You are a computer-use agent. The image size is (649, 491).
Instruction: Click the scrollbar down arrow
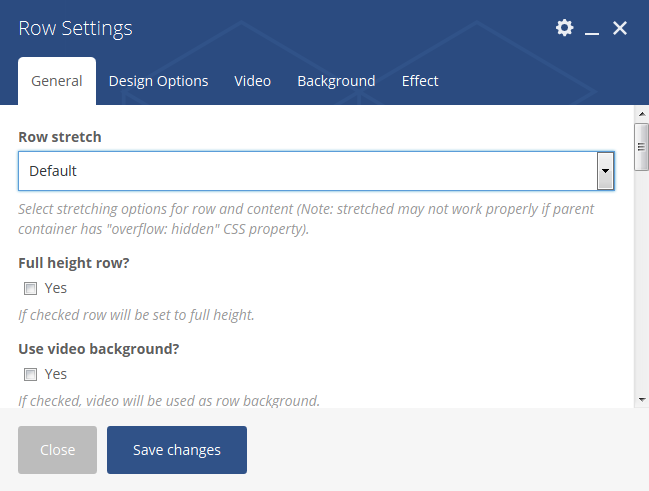coord(641,399)
